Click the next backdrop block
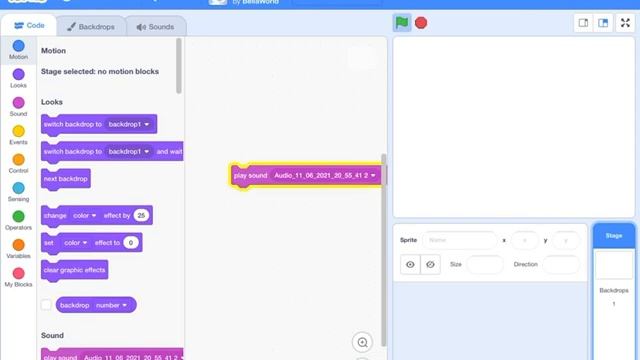Viewport: 640px width, 360px height. point(66,179)
